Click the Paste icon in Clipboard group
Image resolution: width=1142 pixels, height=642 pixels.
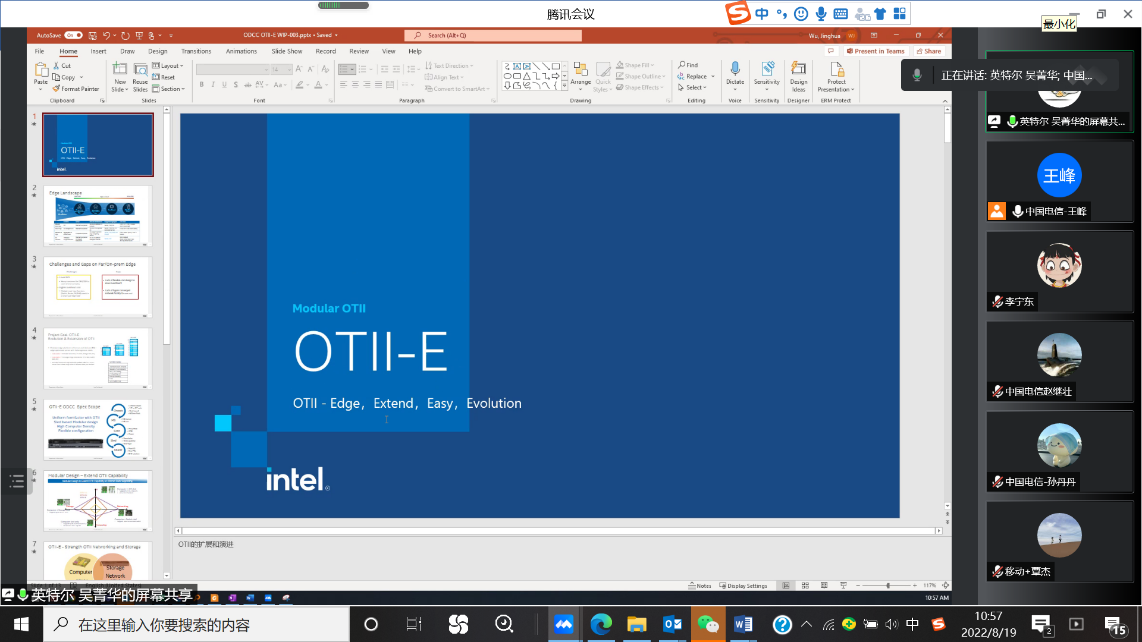(x=41, y=71)
